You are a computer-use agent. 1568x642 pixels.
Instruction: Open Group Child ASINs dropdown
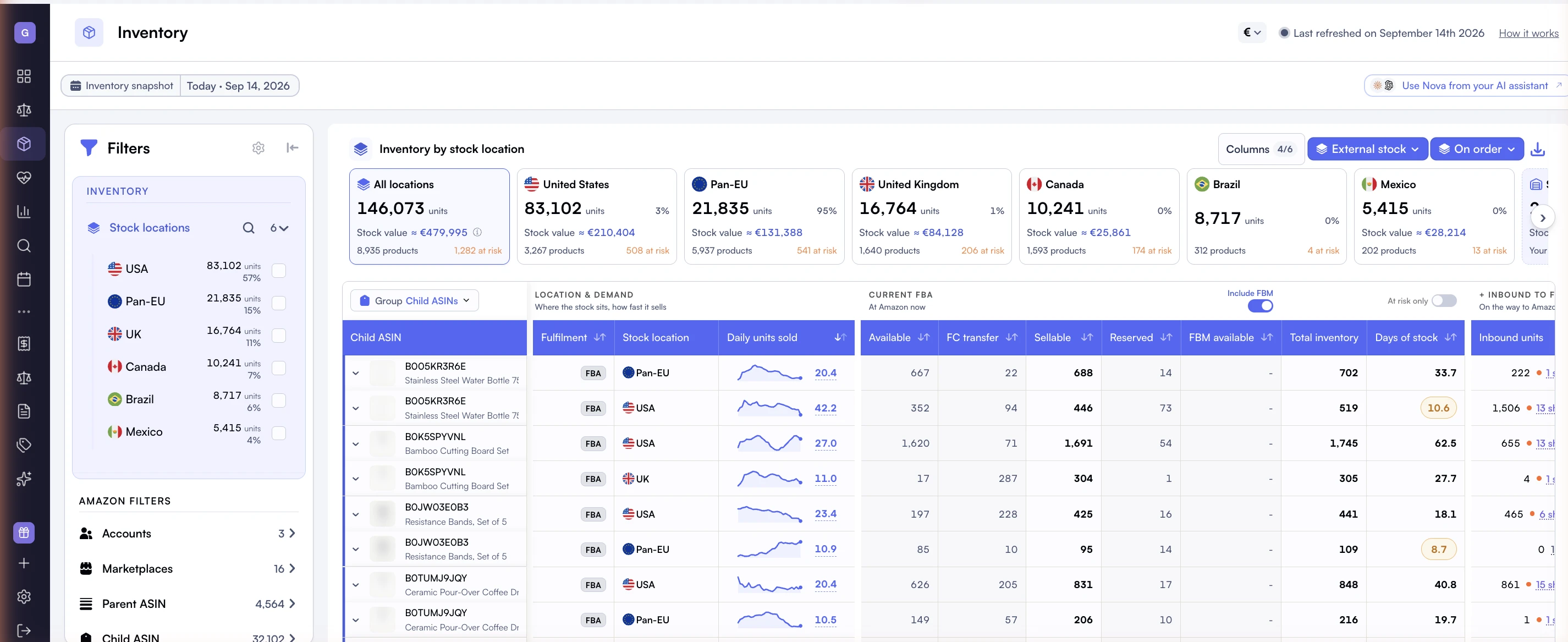point(415,301)
